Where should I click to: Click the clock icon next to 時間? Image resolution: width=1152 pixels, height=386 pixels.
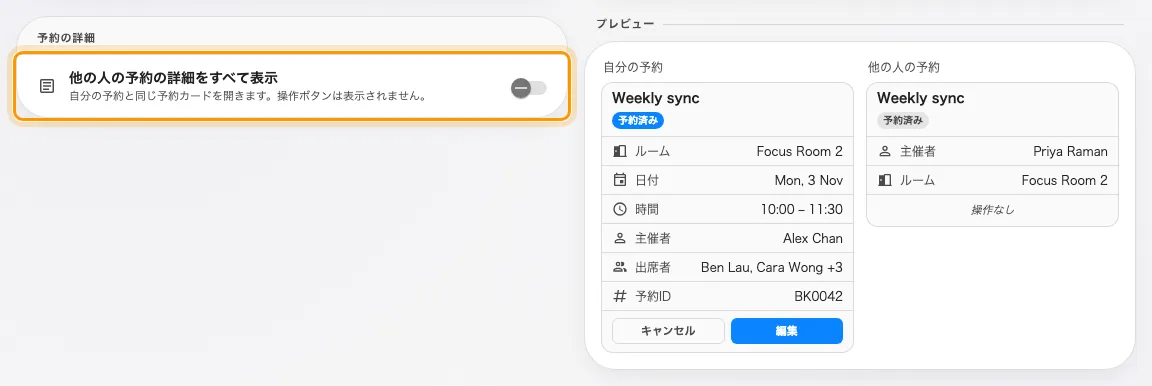[619, 210]
